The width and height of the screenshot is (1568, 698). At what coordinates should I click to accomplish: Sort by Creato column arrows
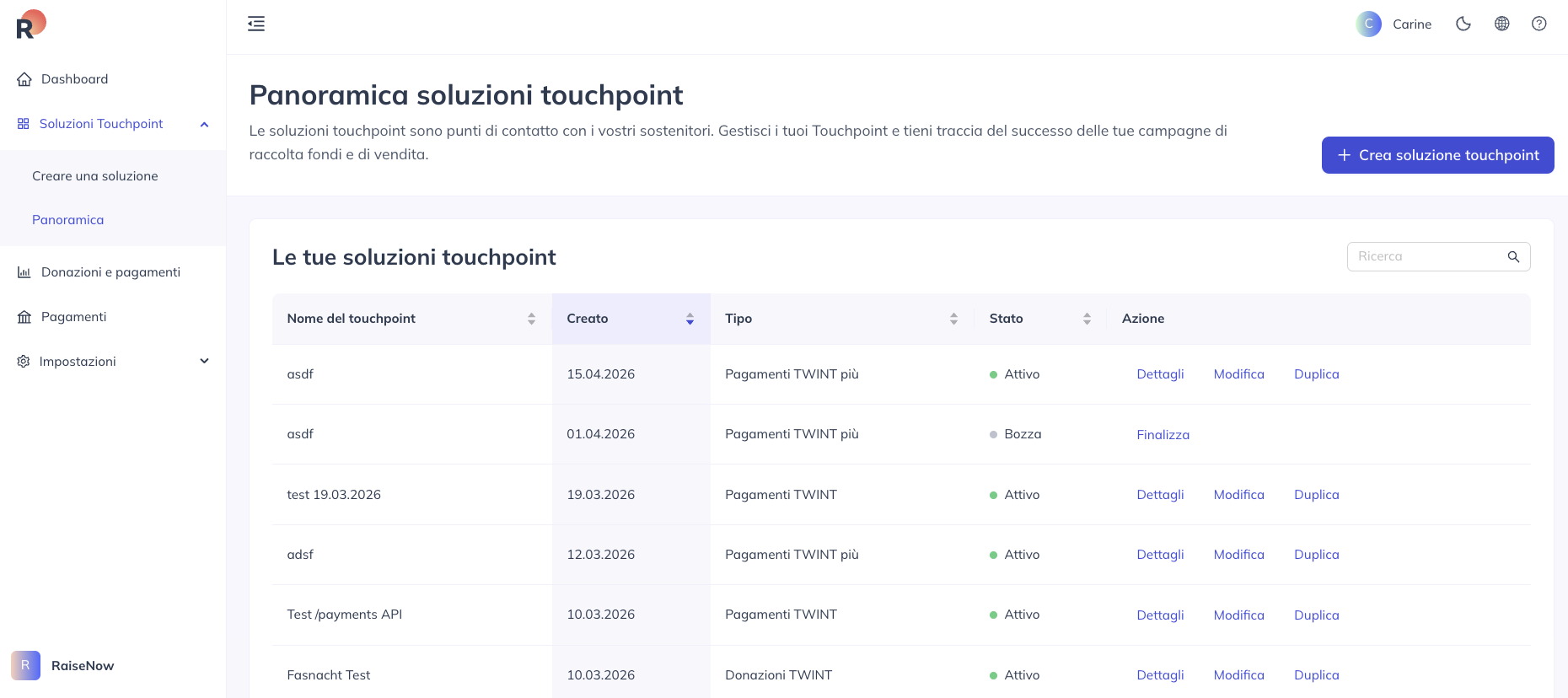coord(690,319)
